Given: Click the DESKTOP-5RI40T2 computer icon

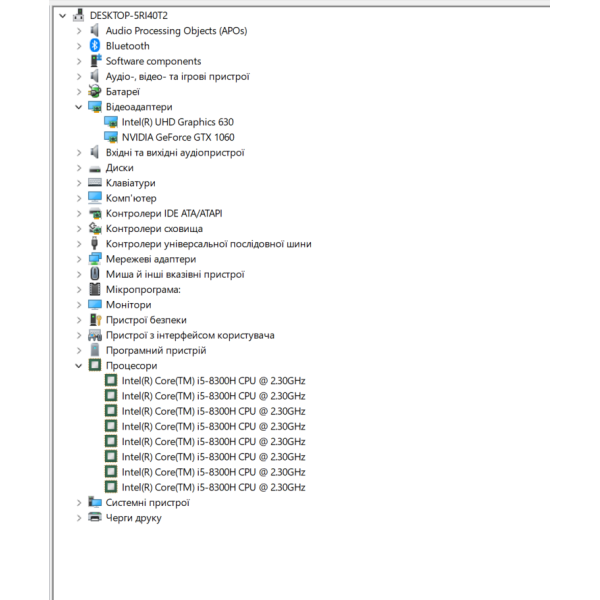Looking at the screenshot, I should click(x=79, y=15).
